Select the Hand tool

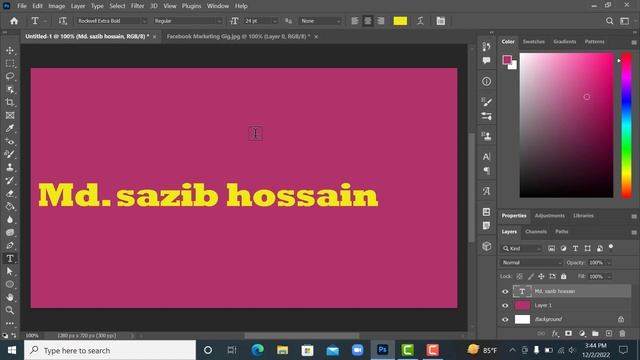(10, 297)
